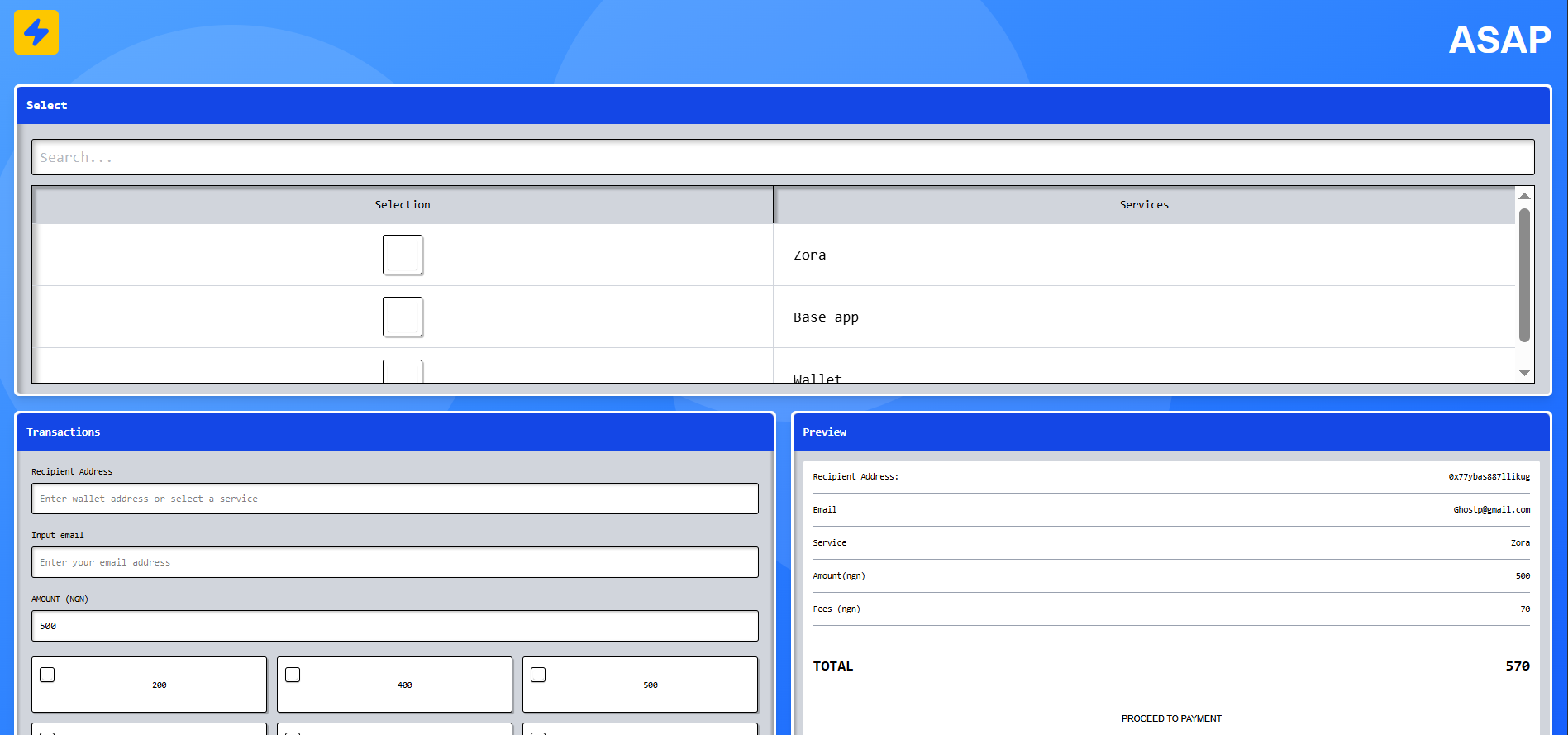Image resolution: width=1568 pixels, height=735 pixels.
Task: Select the Wallet service checkbox
Action: pos(403,372)
